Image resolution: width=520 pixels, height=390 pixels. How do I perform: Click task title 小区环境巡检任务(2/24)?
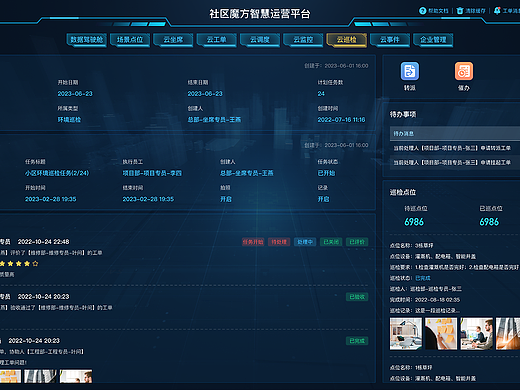click(x=57, y=173)
